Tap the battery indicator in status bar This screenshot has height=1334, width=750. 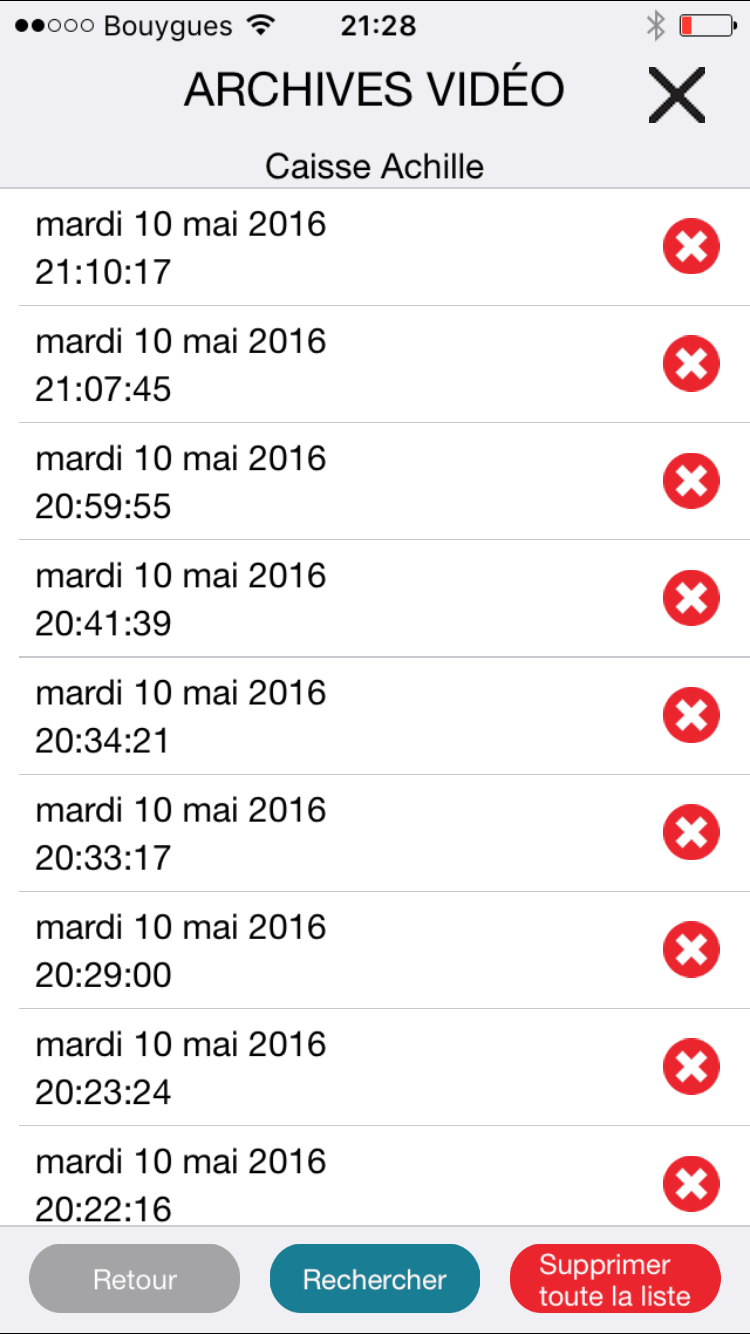pos(707,26)
